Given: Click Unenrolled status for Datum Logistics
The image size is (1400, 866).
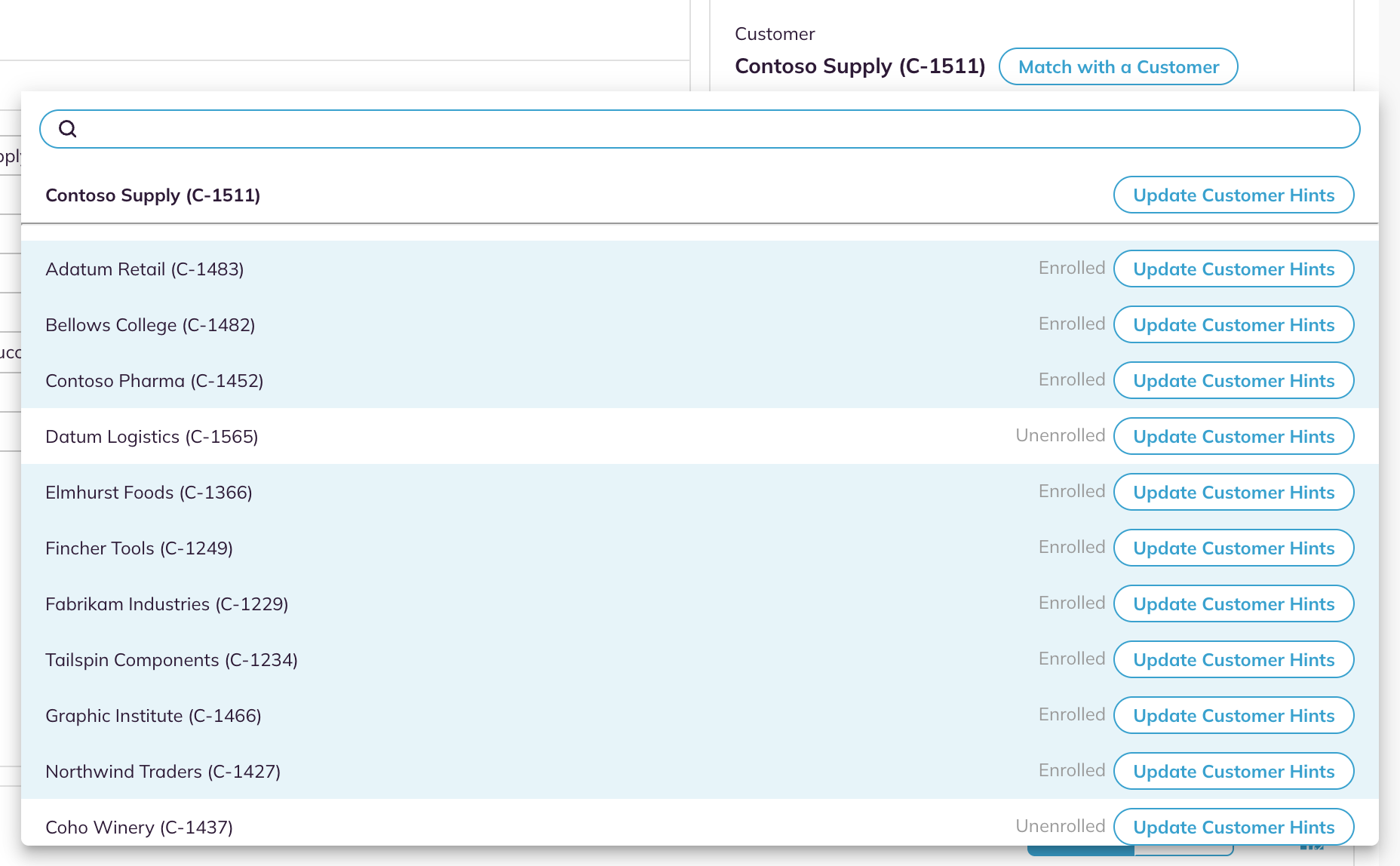Looking at the screenshot, I should (x=1060, y=435).
